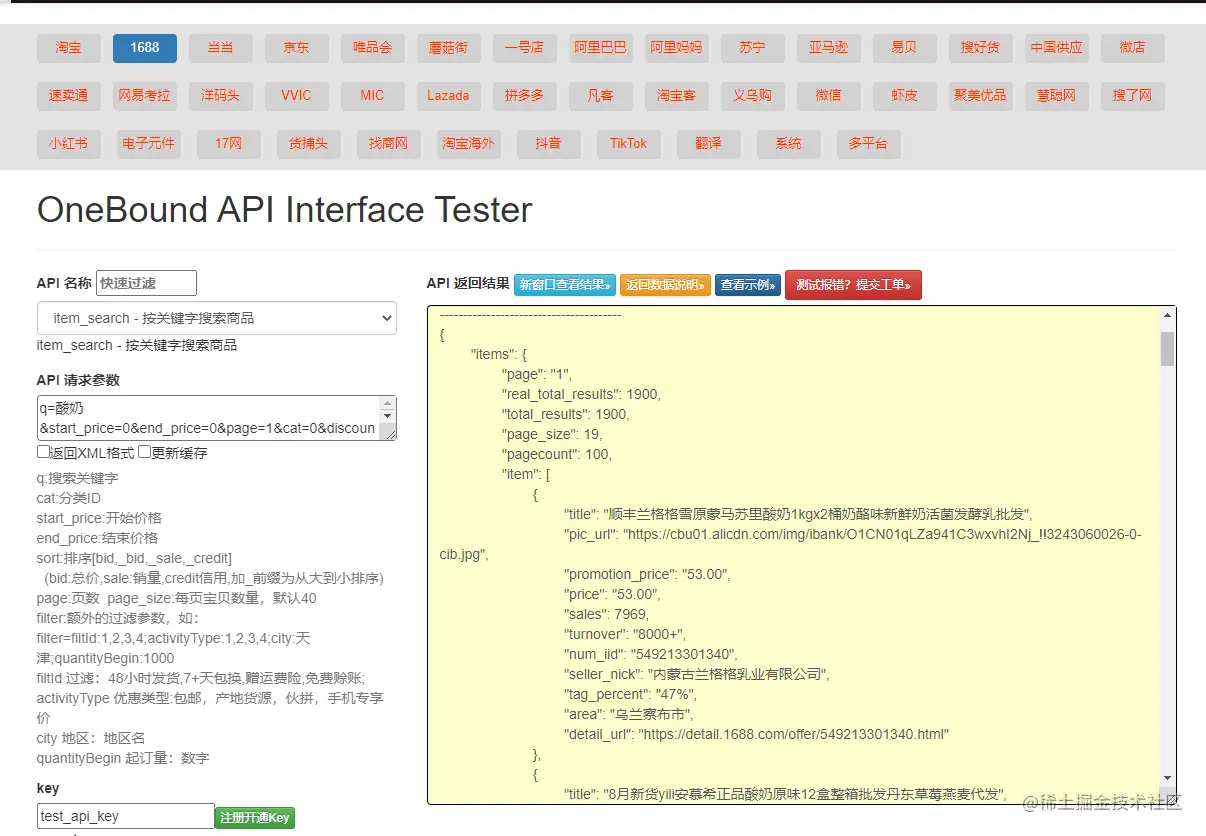Open results via 新窗口查看结果 button
The width and height of the screenshot is (1206, 836).
point(565,285)
